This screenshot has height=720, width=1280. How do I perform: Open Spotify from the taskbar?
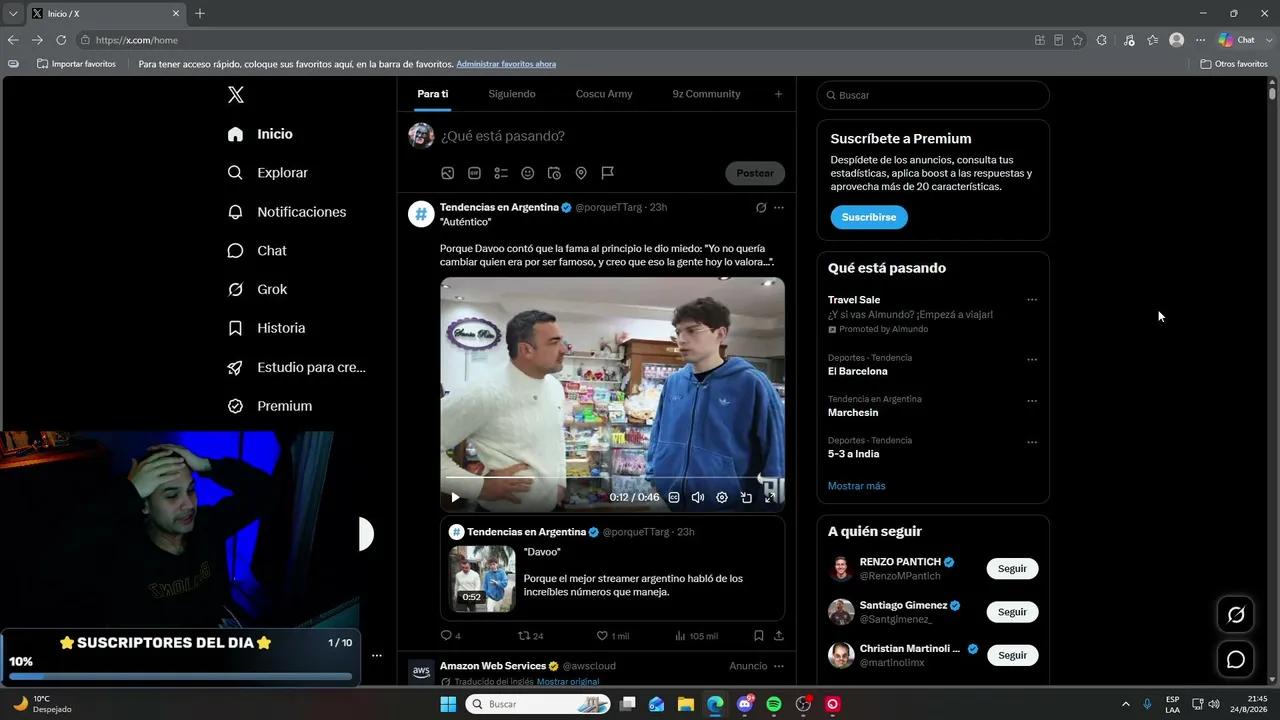774,704
